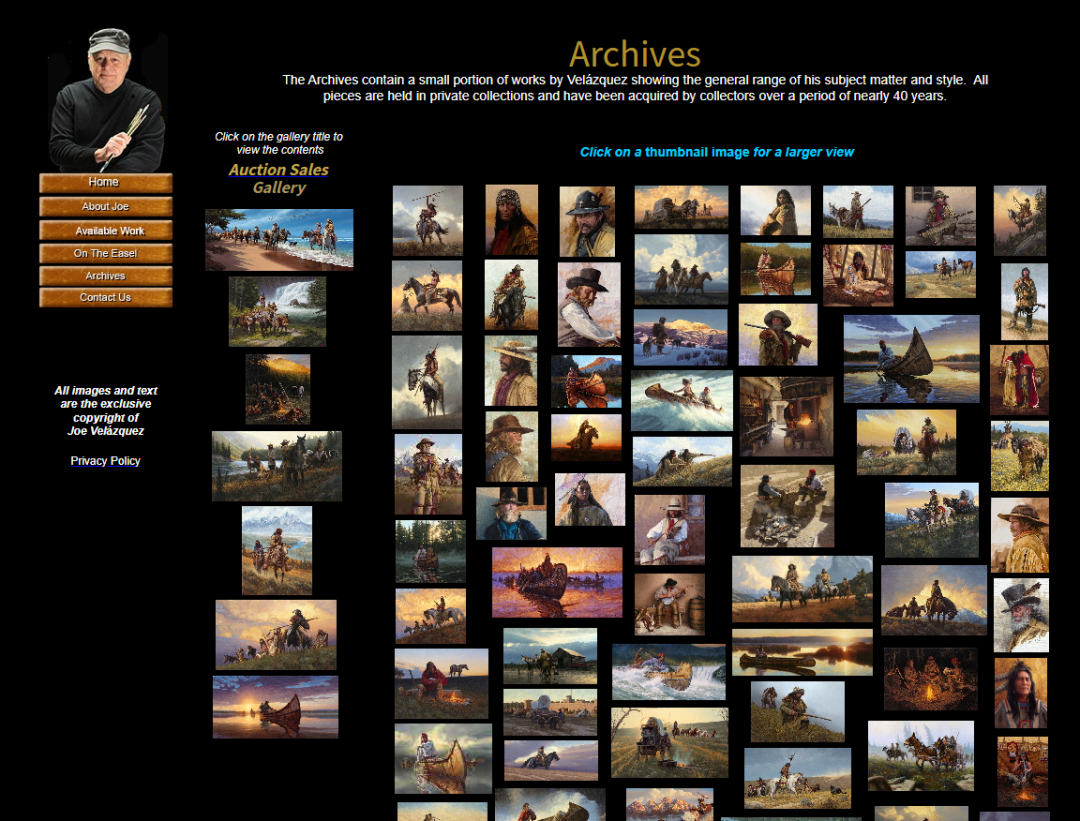Click the Archives navigation button

(105, 276)
